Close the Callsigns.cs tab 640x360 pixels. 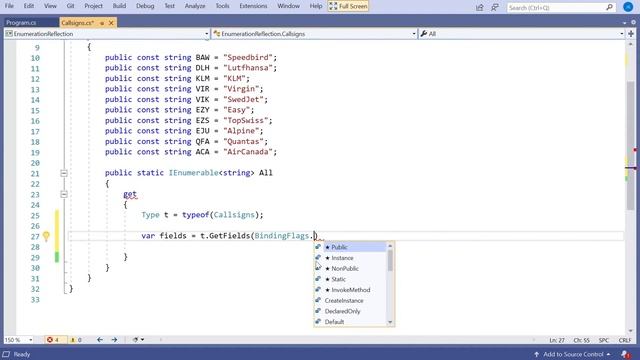[111, 23]
